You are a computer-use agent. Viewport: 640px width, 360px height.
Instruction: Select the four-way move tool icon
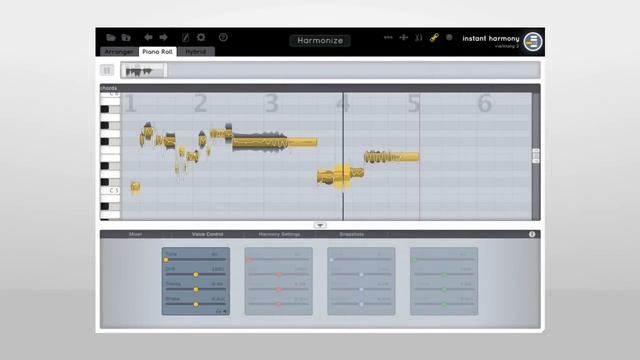[404, 38]
